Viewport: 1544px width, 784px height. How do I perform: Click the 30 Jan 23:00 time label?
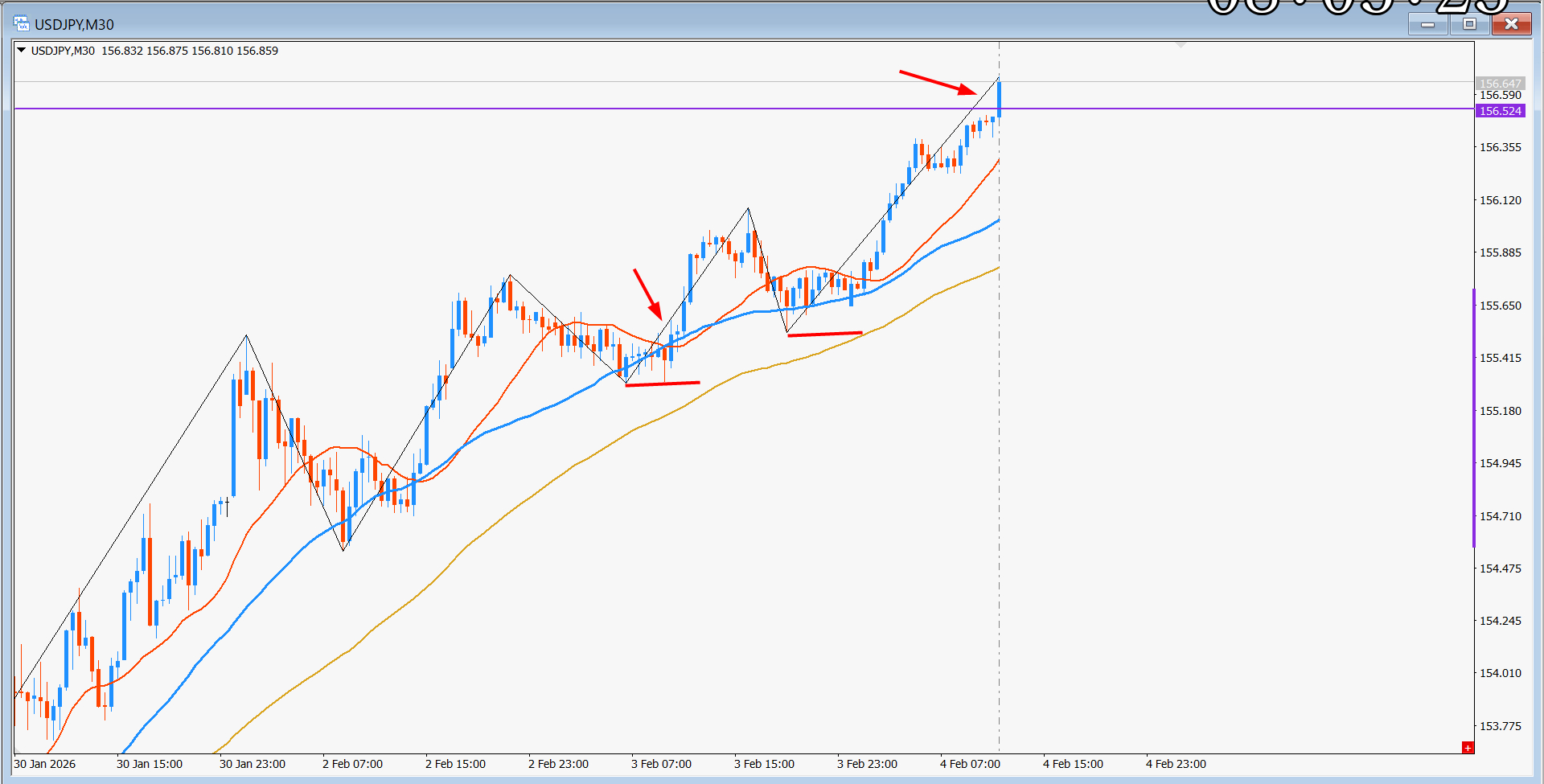[253, 764]
